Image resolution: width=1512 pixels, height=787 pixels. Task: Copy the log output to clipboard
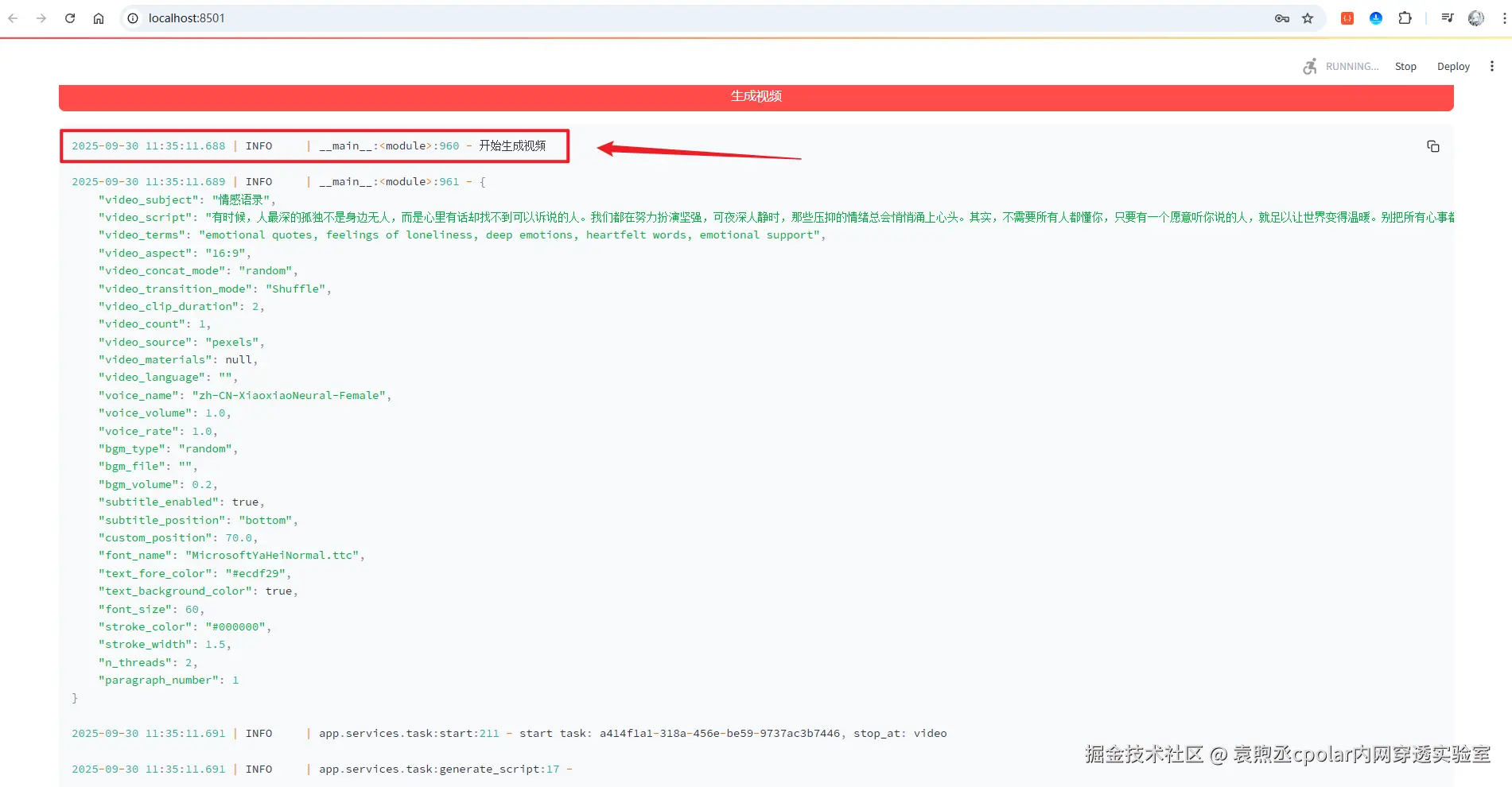tap(1433, 146)
